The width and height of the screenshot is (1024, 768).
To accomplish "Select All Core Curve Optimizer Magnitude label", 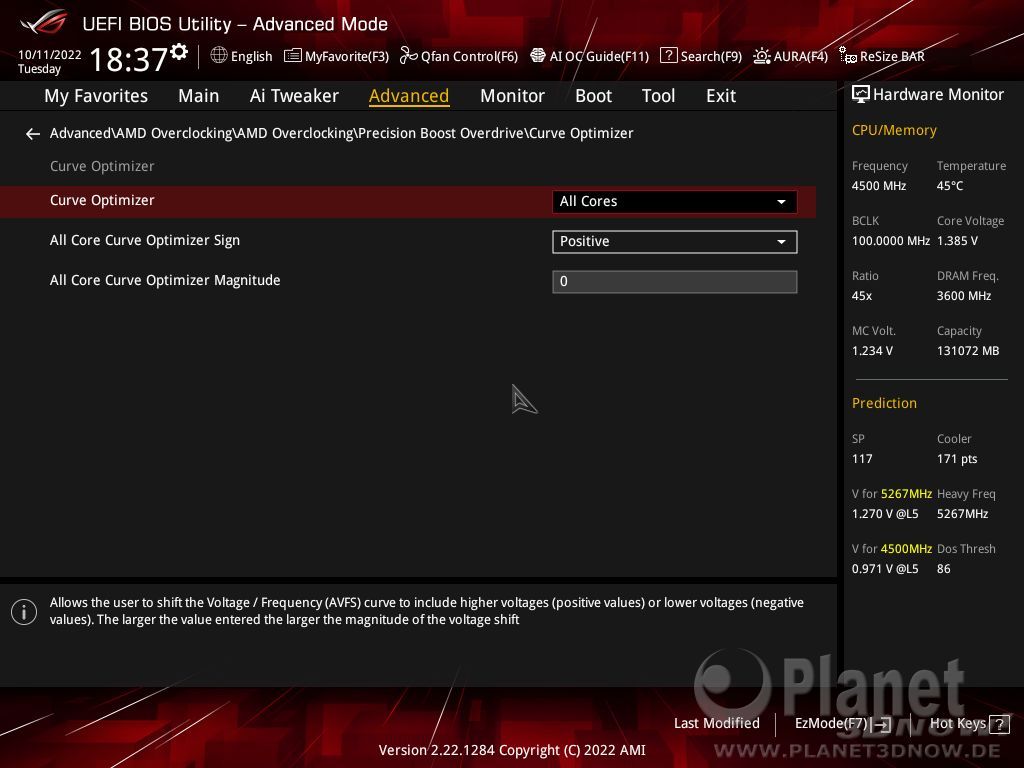I will tap(165, 280).
